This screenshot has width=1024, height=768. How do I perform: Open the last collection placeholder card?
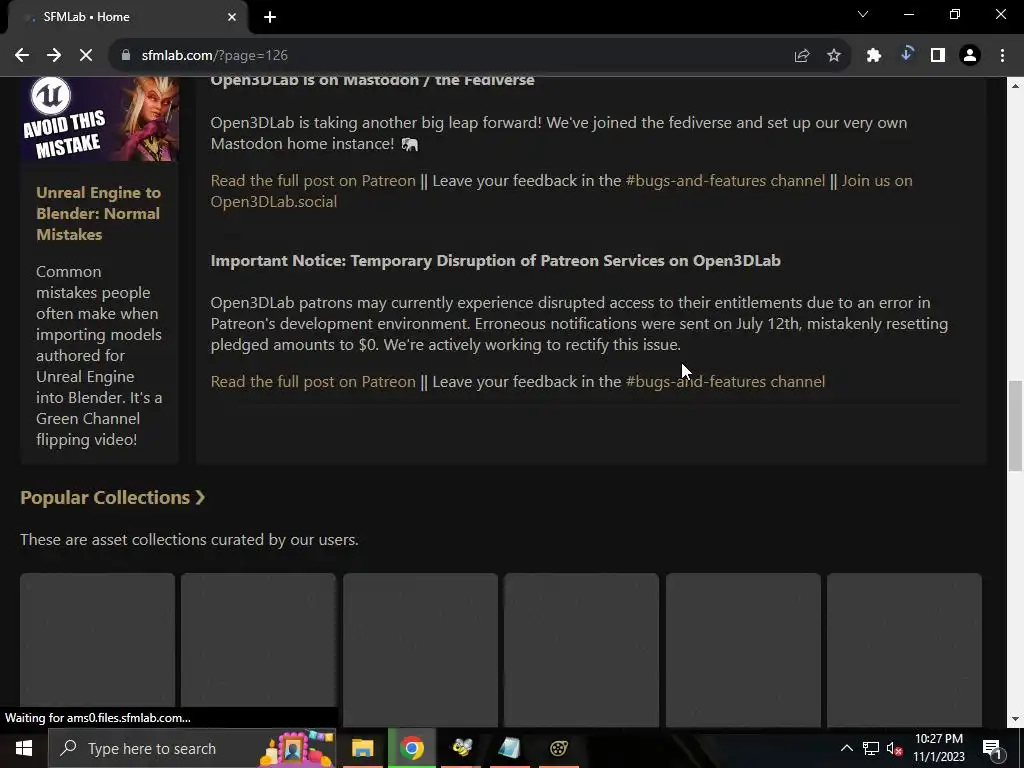904,650
